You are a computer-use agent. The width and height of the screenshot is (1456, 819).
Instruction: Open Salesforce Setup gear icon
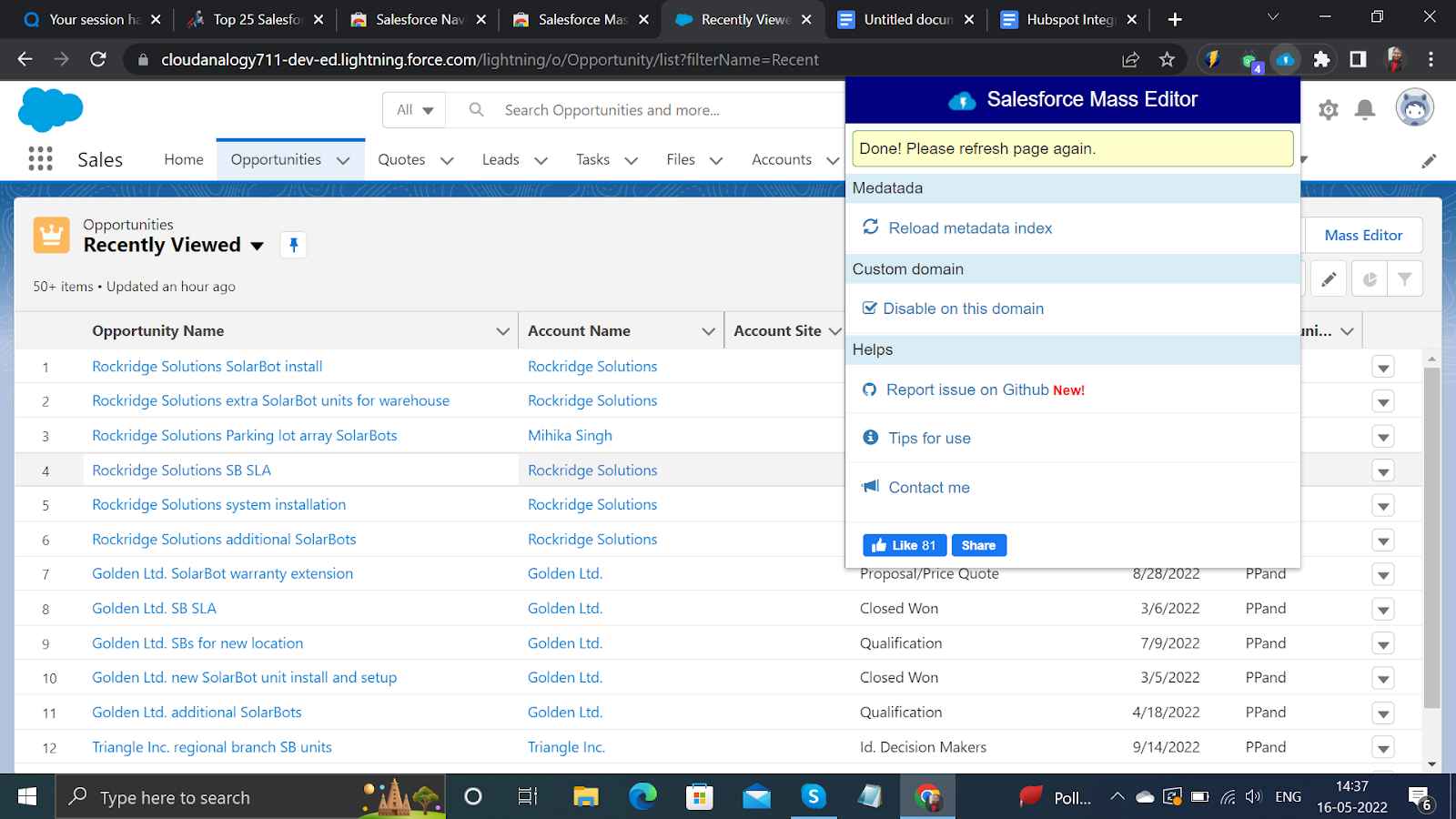1328,108
